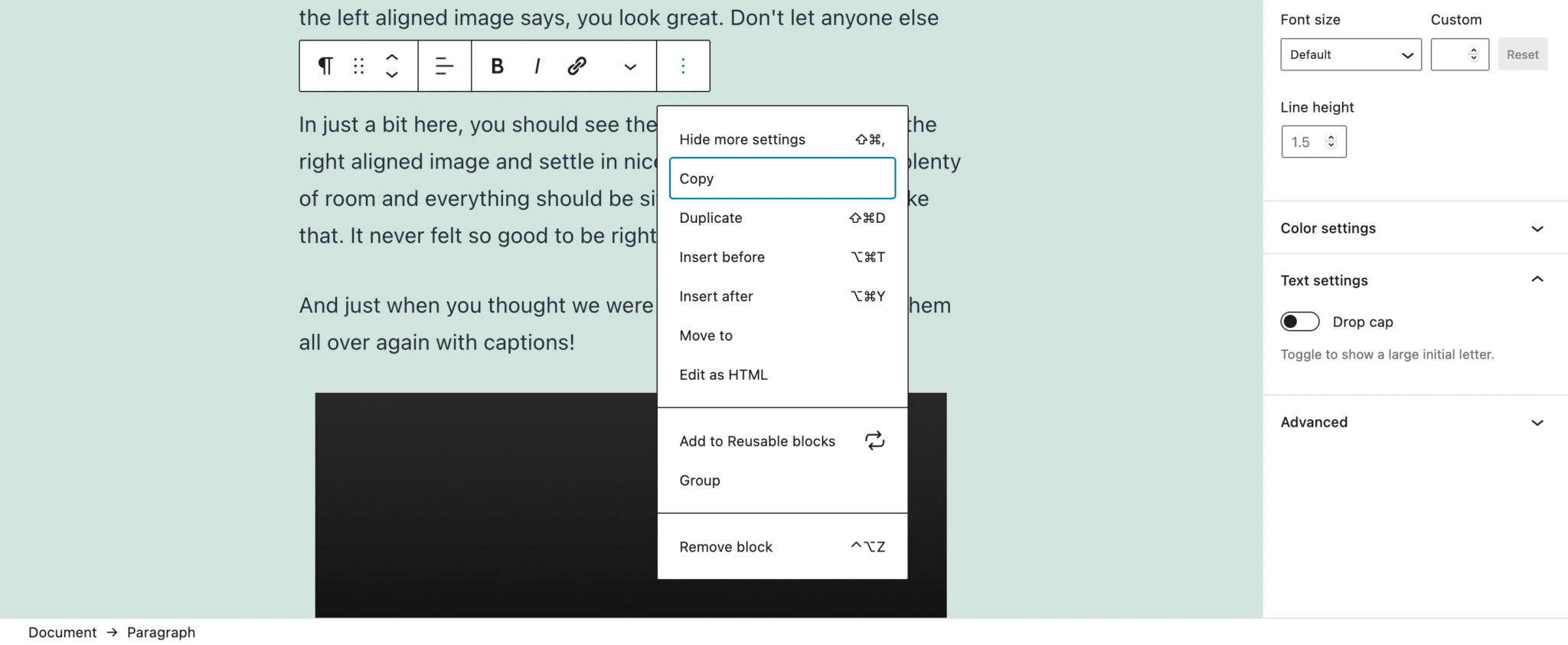This screenshot has height=645, width=1568.
Task: Toggle italic formatting
Action: 537,66
